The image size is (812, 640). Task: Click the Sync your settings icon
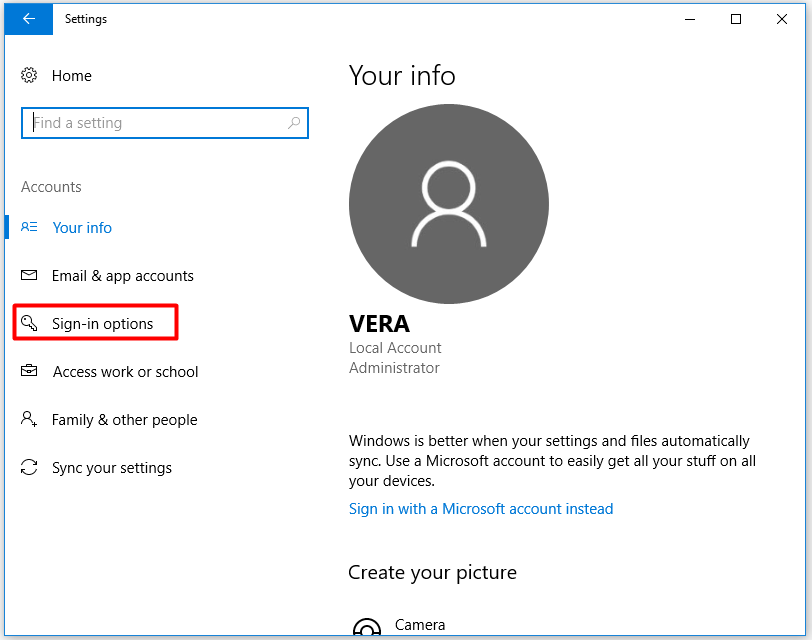point(31,467)
